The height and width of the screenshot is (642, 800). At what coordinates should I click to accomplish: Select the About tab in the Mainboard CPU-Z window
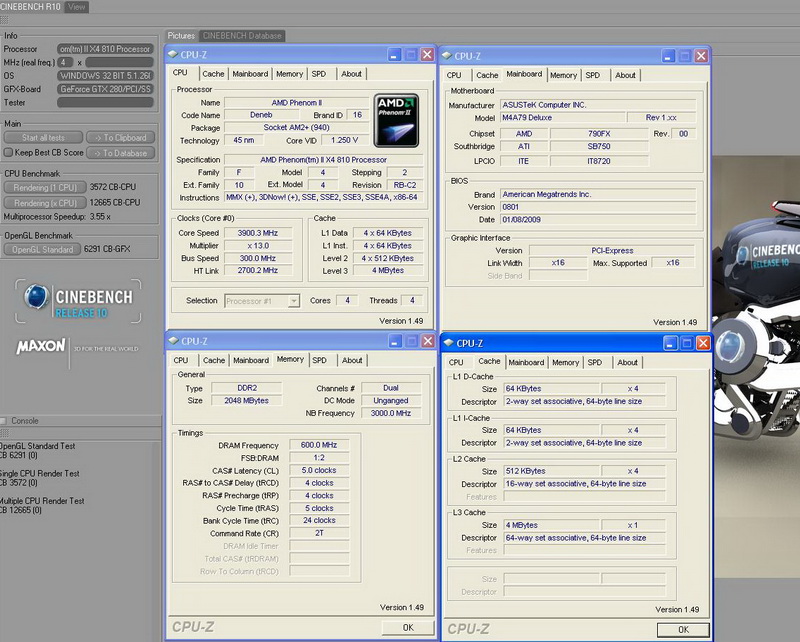(x=625, y=75)
